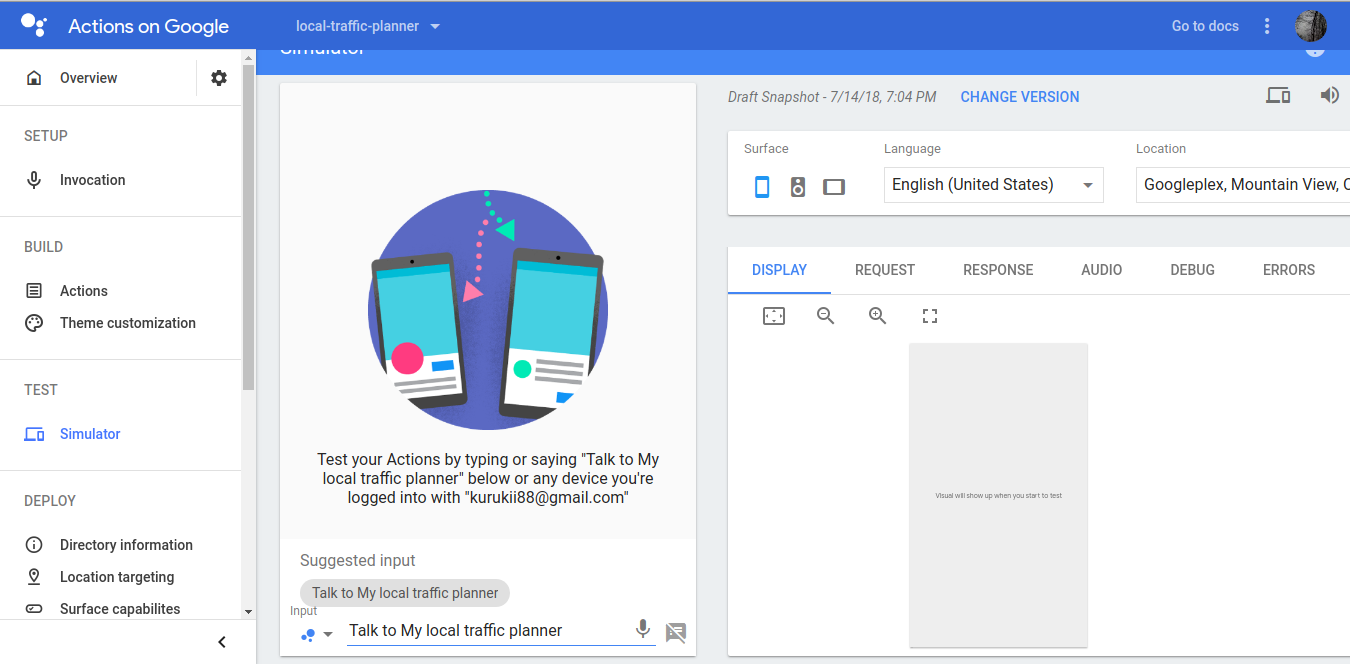Click the Location input field
This screenshot has height=664, width=1350.
coord(1243,185)
